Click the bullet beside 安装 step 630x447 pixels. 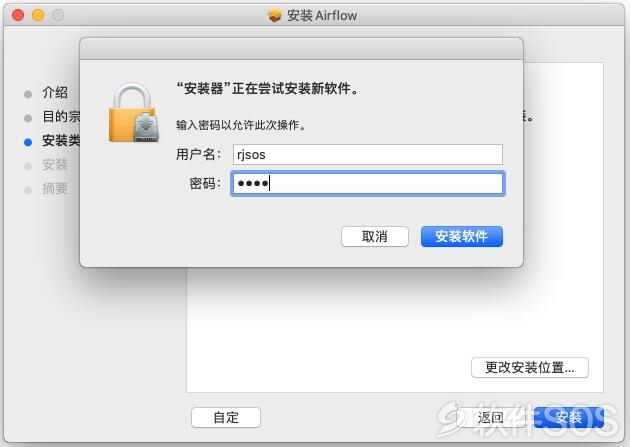(x=28, y=166)
